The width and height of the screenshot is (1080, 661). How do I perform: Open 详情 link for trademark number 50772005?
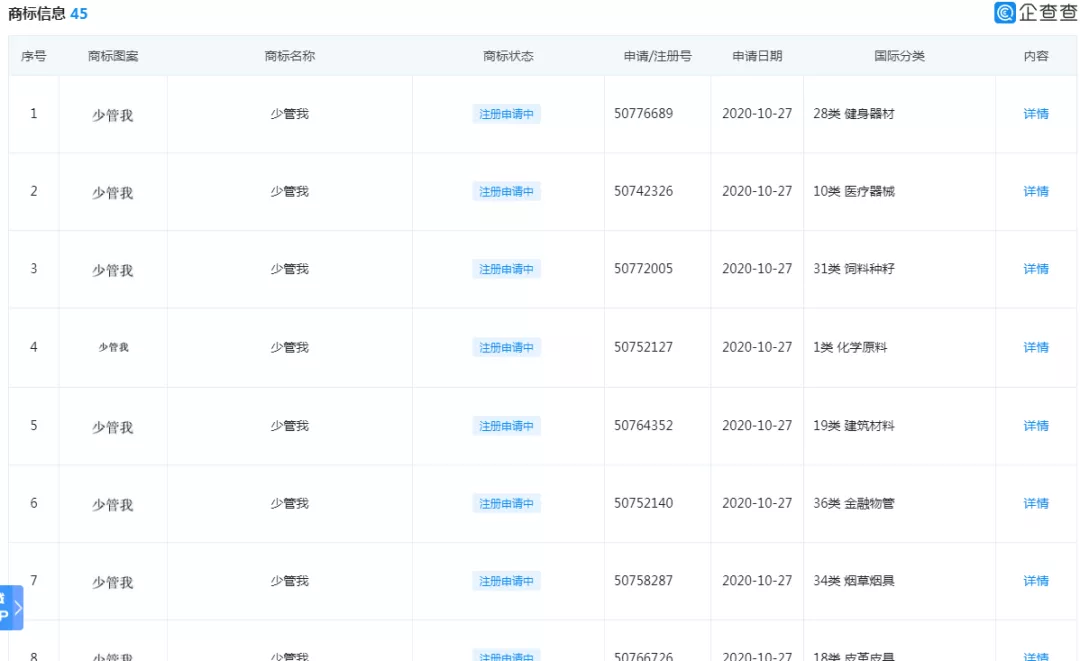point(1035,268)
